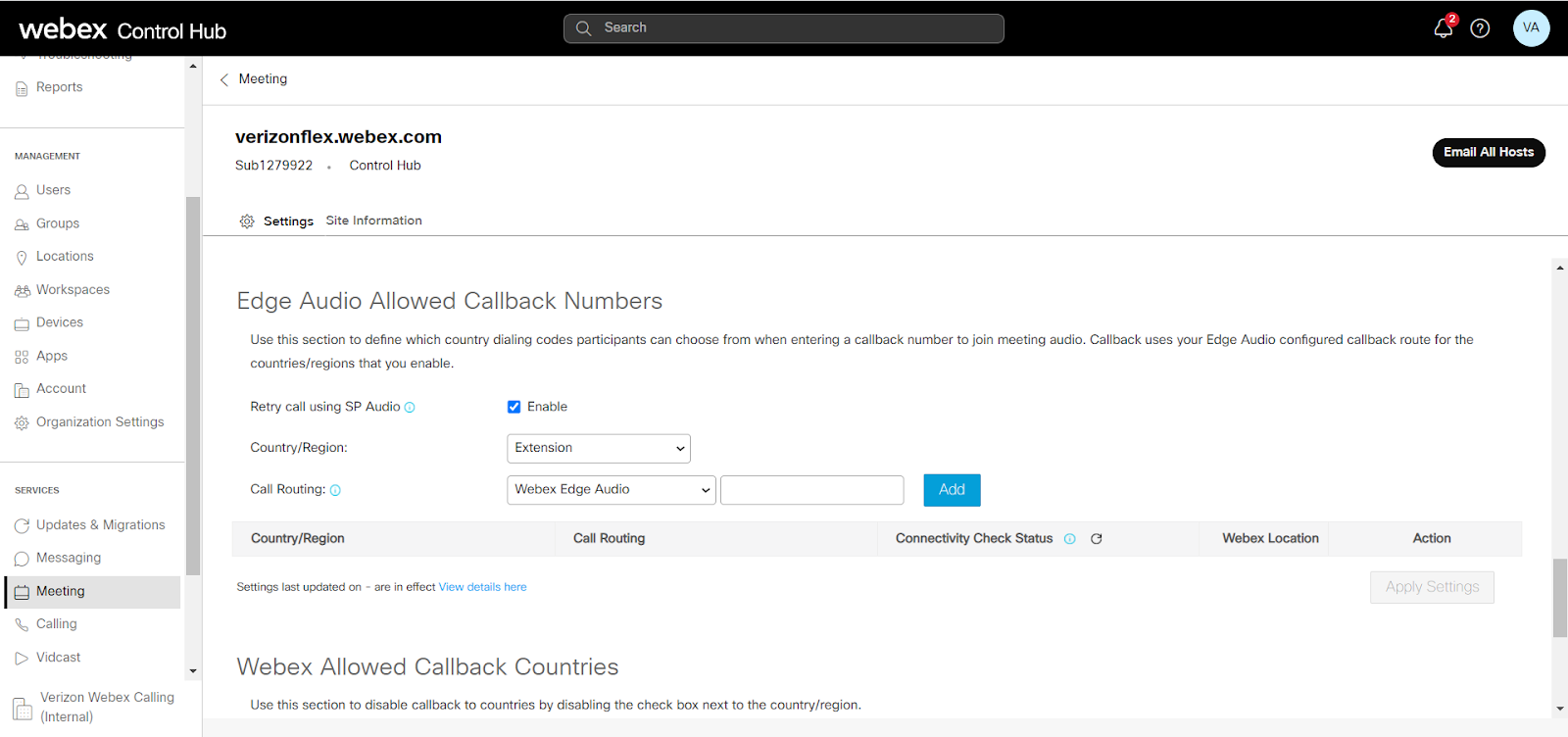Click the Updates & Migrations icon
Viewport: 1568px width, 737px height.
22,526
